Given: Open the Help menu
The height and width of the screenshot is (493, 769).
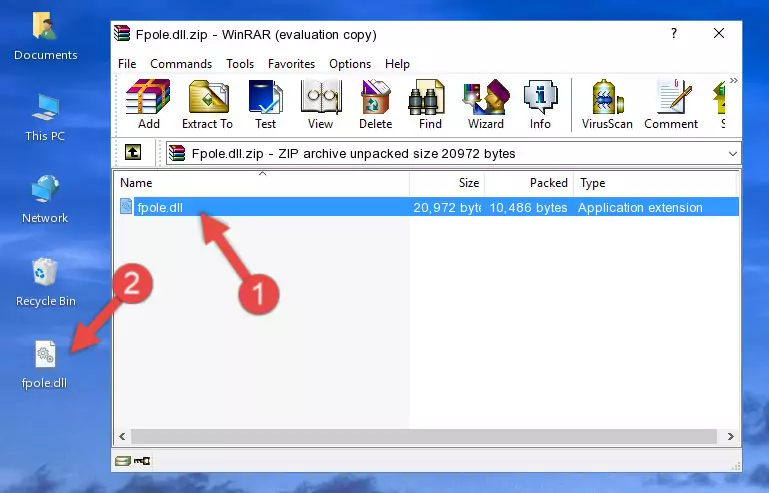Looking at the screenshot, I should coord(397,64).
